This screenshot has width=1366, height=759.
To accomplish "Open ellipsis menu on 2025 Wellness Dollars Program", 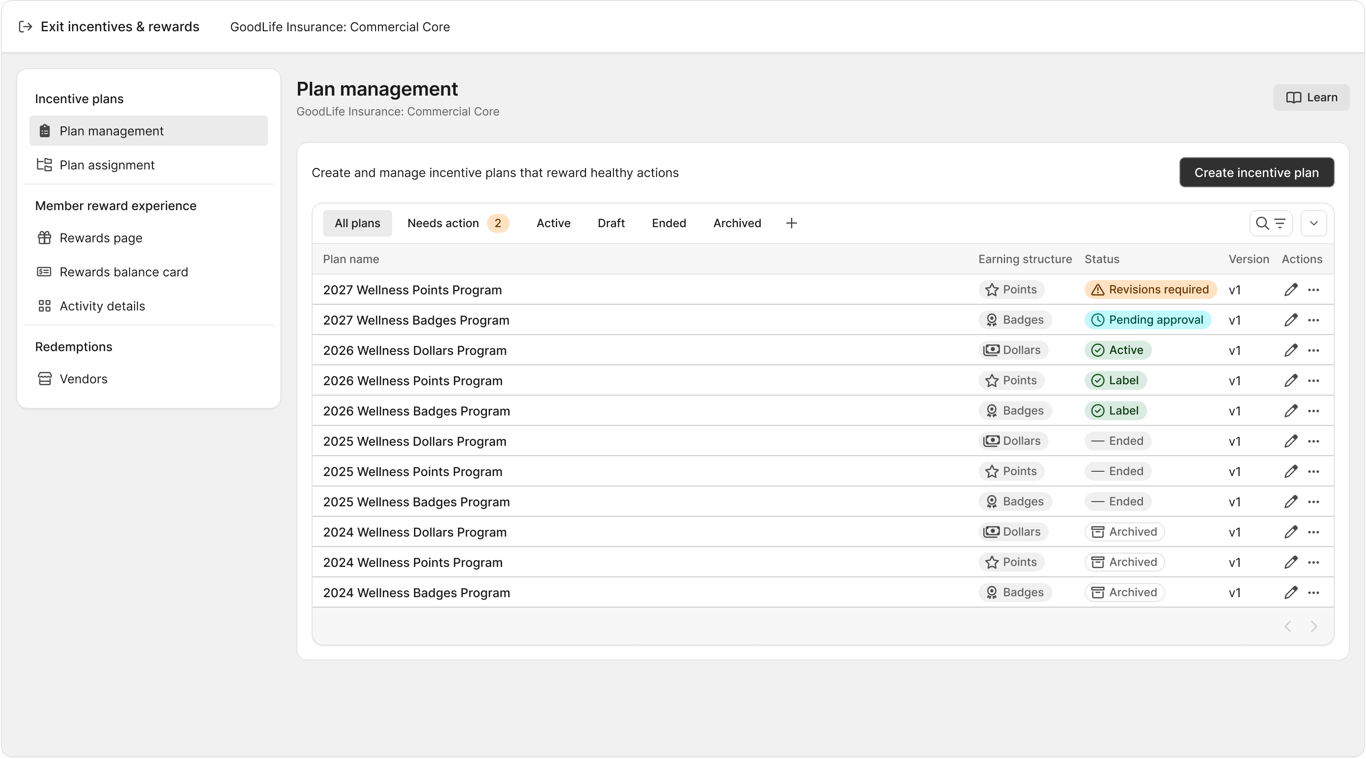I will pos(1314,441).
